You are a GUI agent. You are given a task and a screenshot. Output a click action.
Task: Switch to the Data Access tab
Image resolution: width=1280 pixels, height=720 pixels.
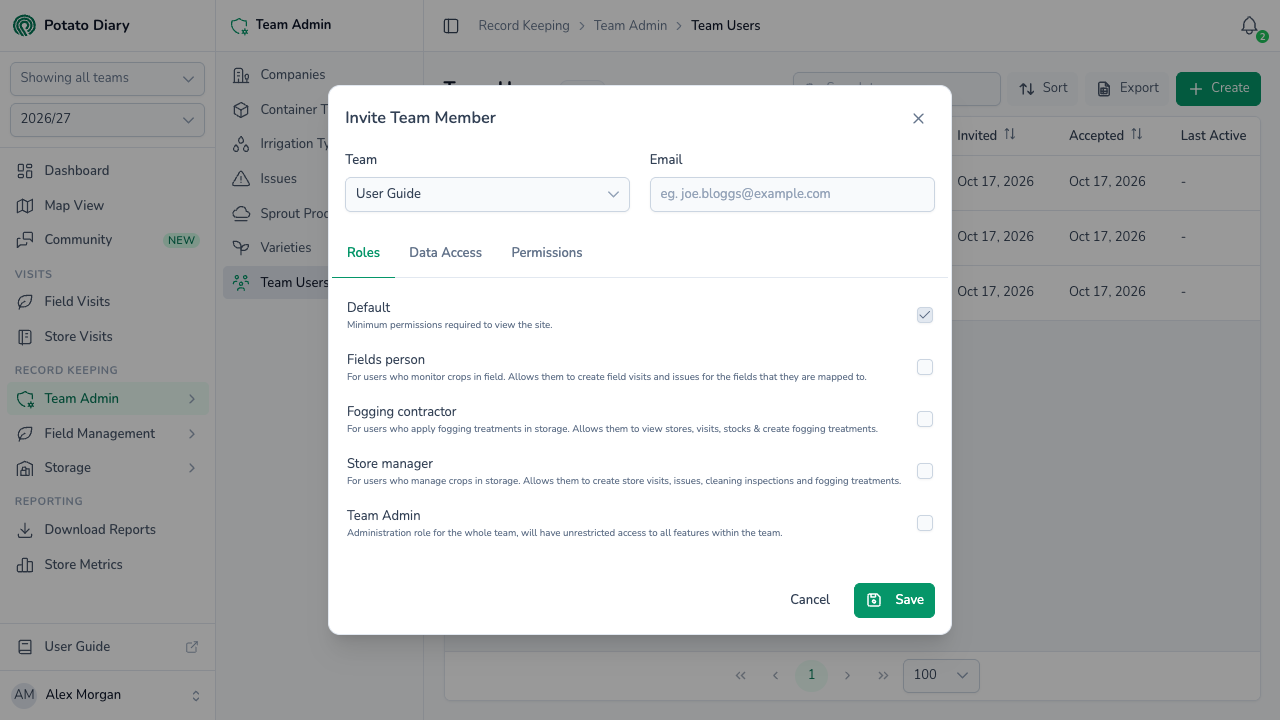[x=445, y=253]
